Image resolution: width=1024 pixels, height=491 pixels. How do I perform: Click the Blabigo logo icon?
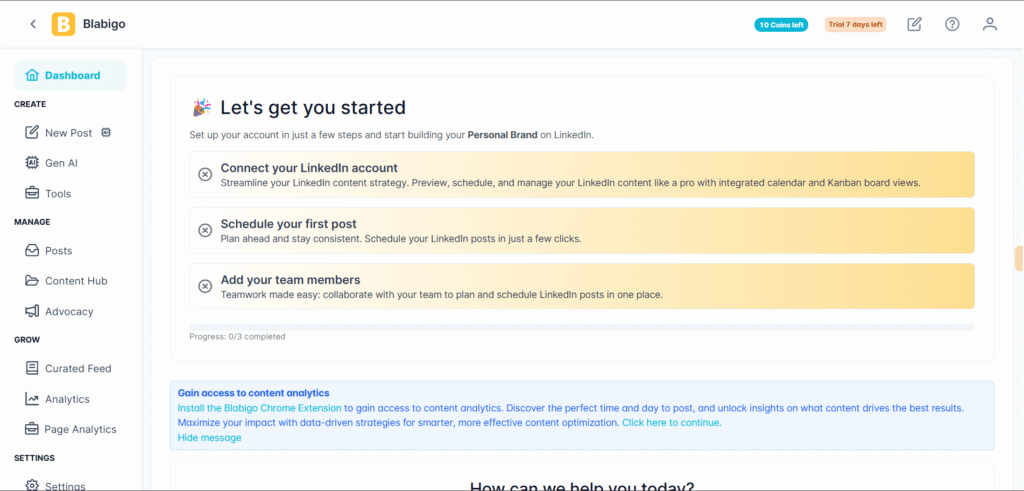tap(64, 24)
